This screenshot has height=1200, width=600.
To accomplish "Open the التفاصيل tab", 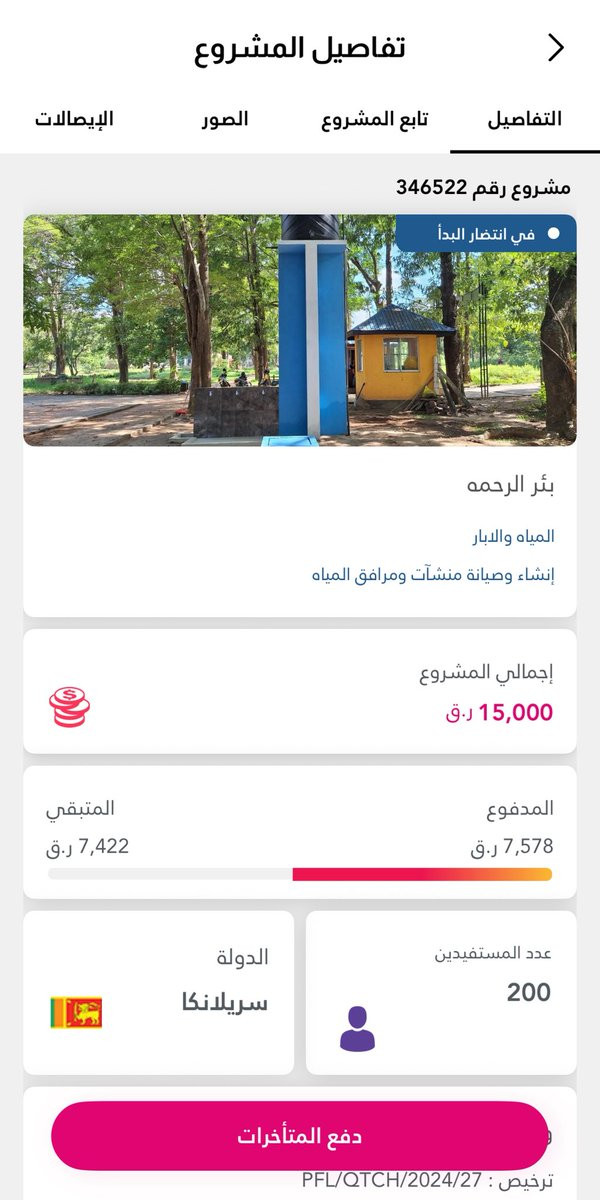I will pyautogui.click(x=524, y=119).
